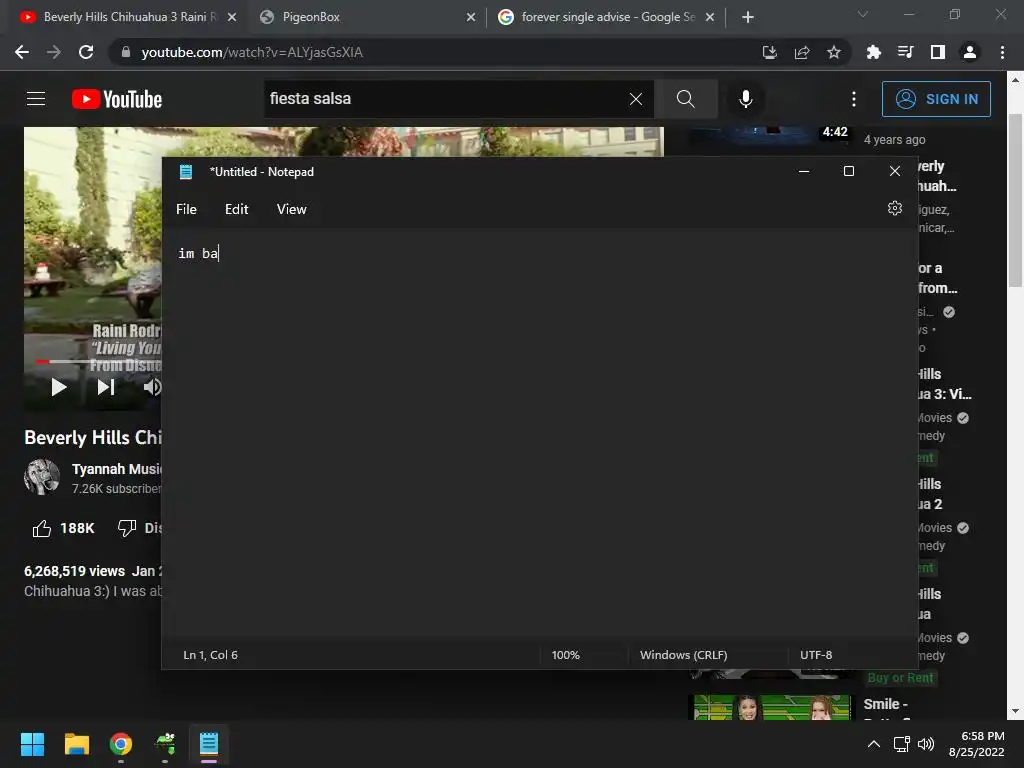
Task: Toggle Chrome side panel
Action: point(938,52)
